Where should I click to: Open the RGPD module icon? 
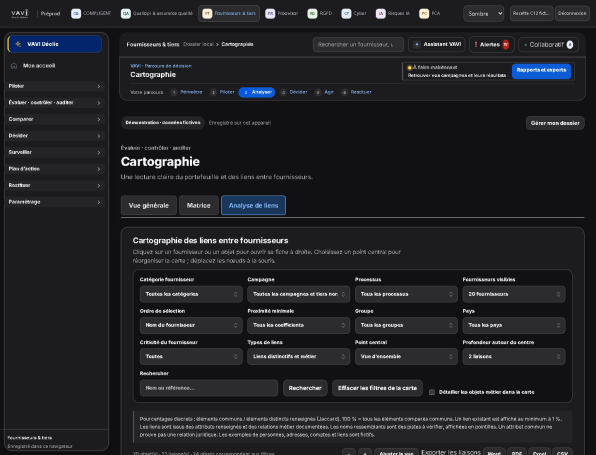[x=312, y=14]
